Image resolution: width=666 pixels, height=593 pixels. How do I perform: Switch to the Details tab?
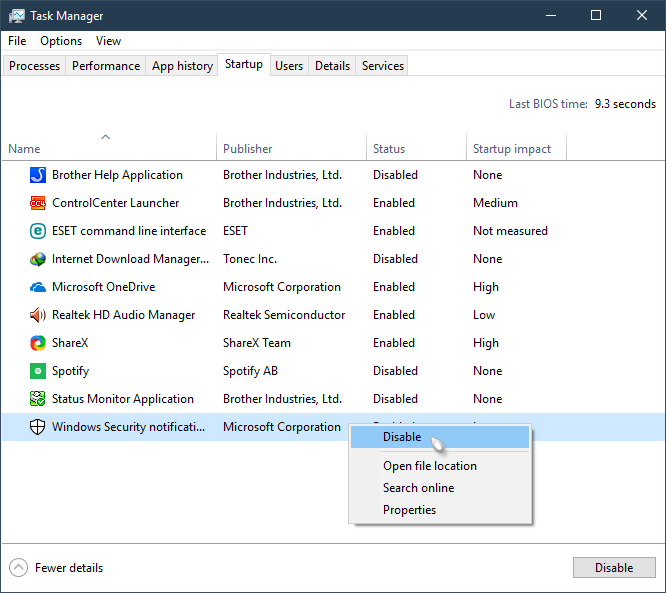pyautogui.click(x=332, y=66)
